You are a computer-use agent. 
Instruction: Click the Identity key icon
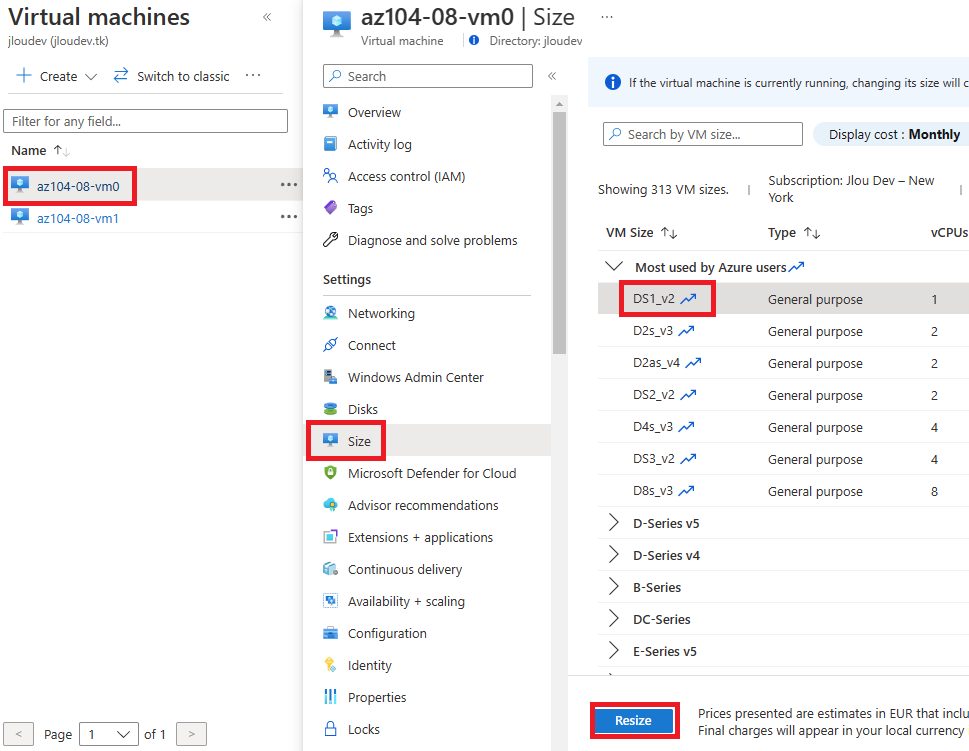(x=331, y=665)
